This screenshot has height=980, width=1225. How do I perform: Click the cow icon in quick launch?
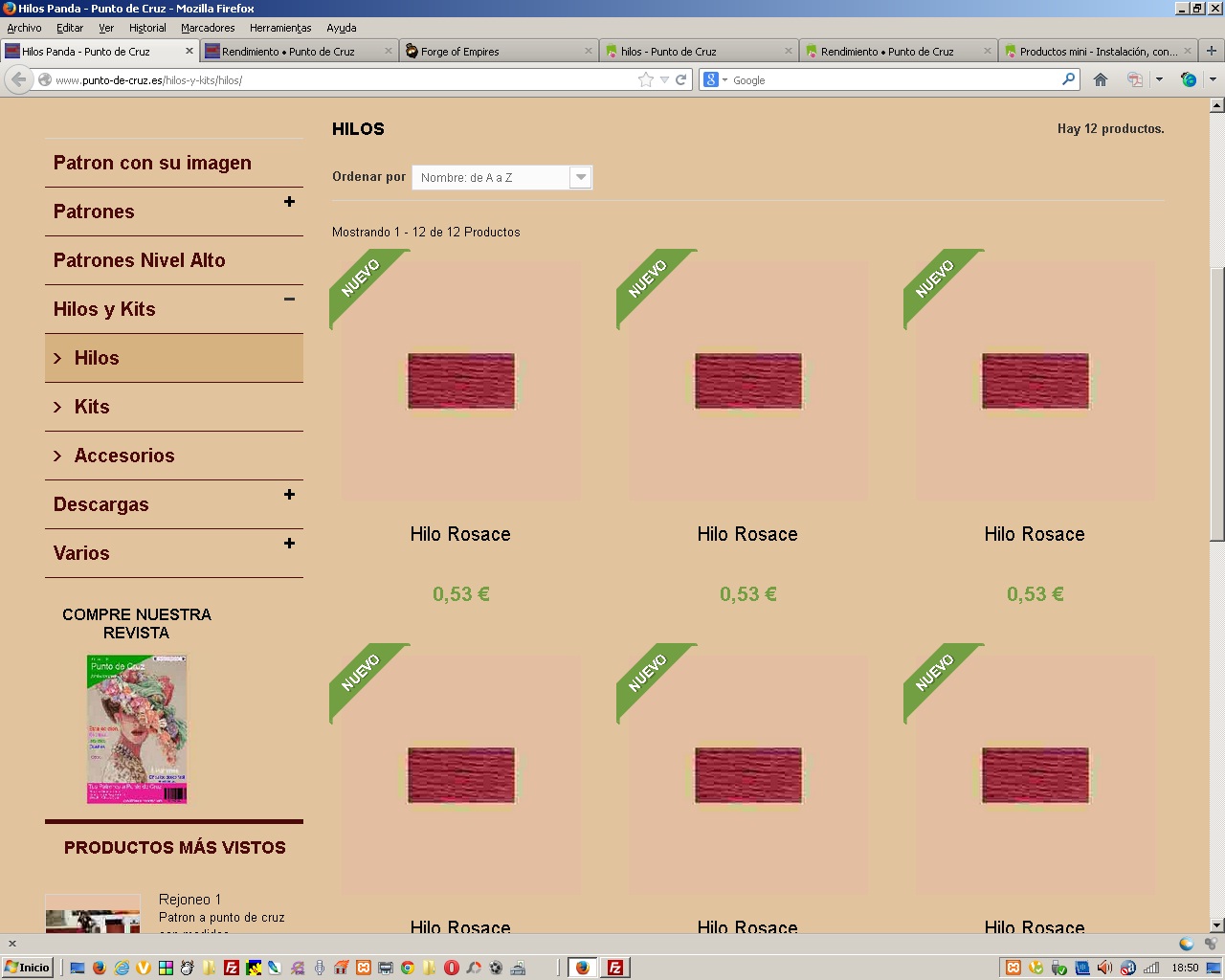click(x=188, y=968)
